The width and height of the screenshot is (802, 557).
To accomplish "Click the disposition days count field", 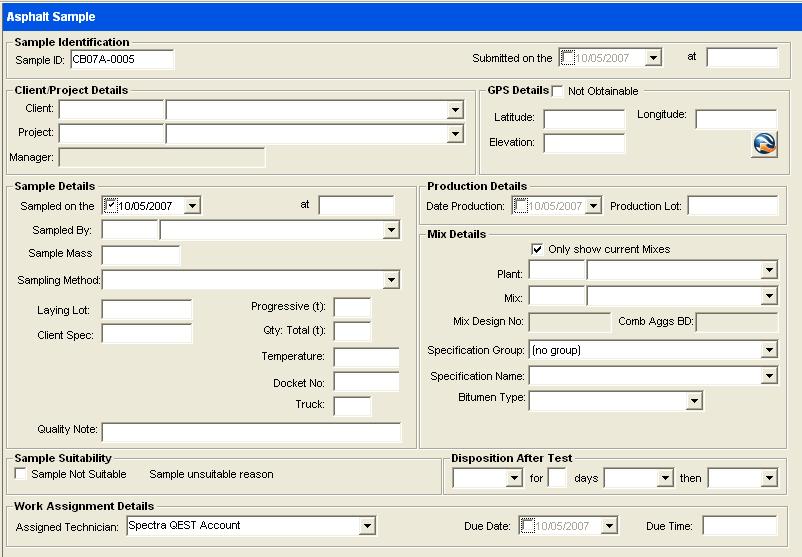I will click(557, 478).
